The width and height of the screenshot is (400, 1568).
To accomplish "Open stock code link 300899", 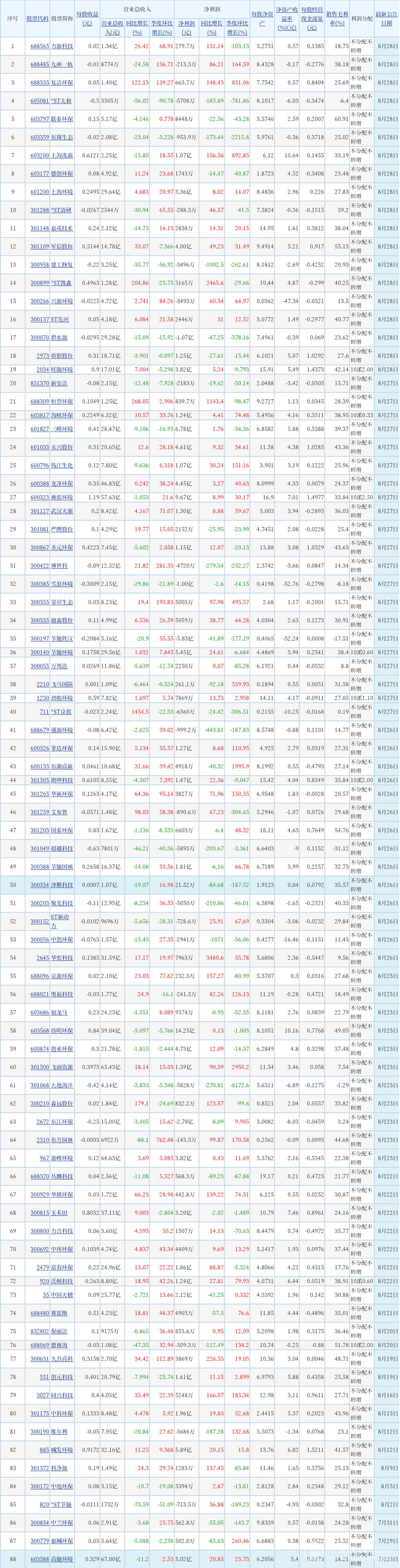I will pos(40,284).
